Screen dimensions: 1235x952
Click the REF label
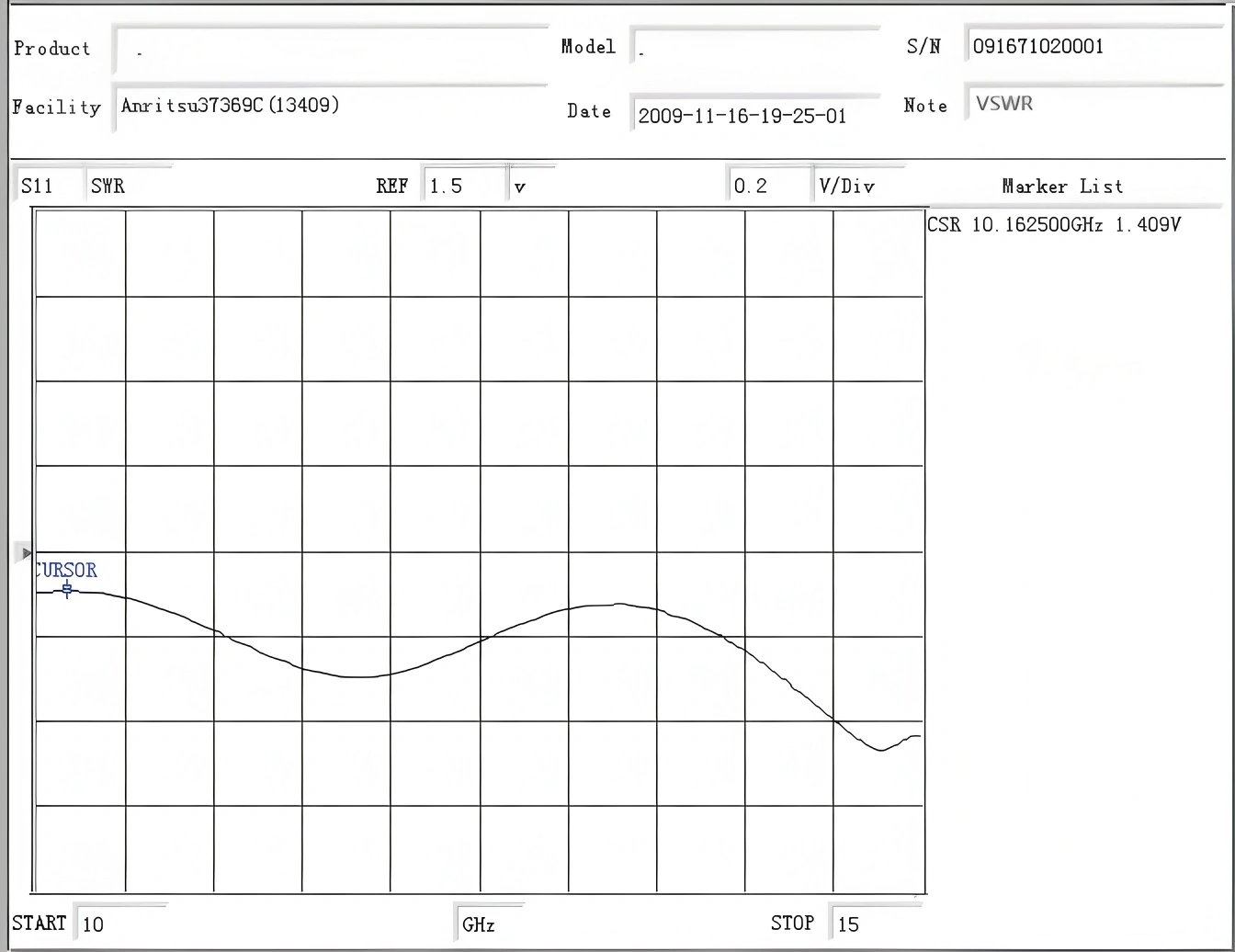pyautogui.click(x=392, y=186)
